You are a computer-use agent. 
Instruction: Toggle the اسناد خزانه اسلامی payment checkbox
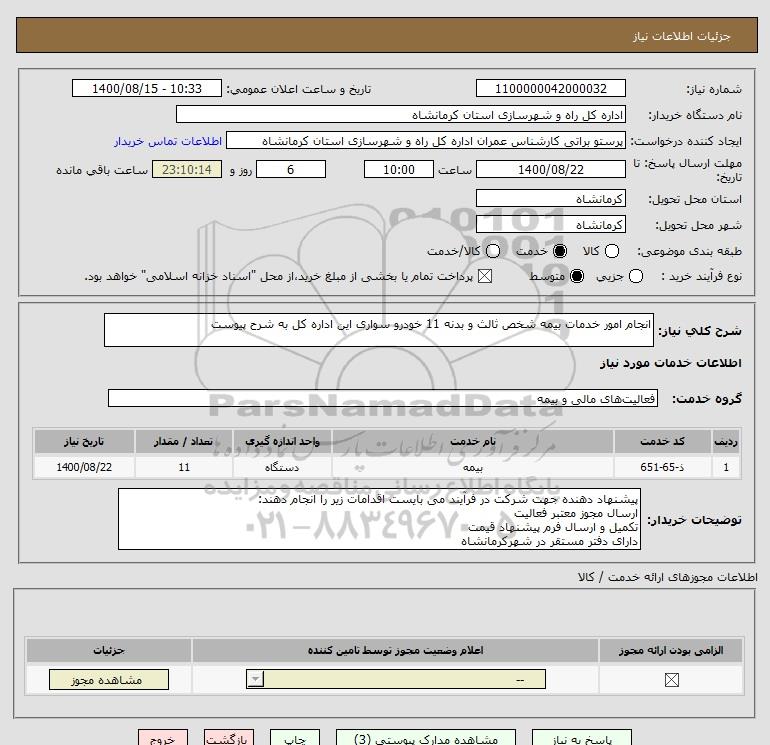485,276
